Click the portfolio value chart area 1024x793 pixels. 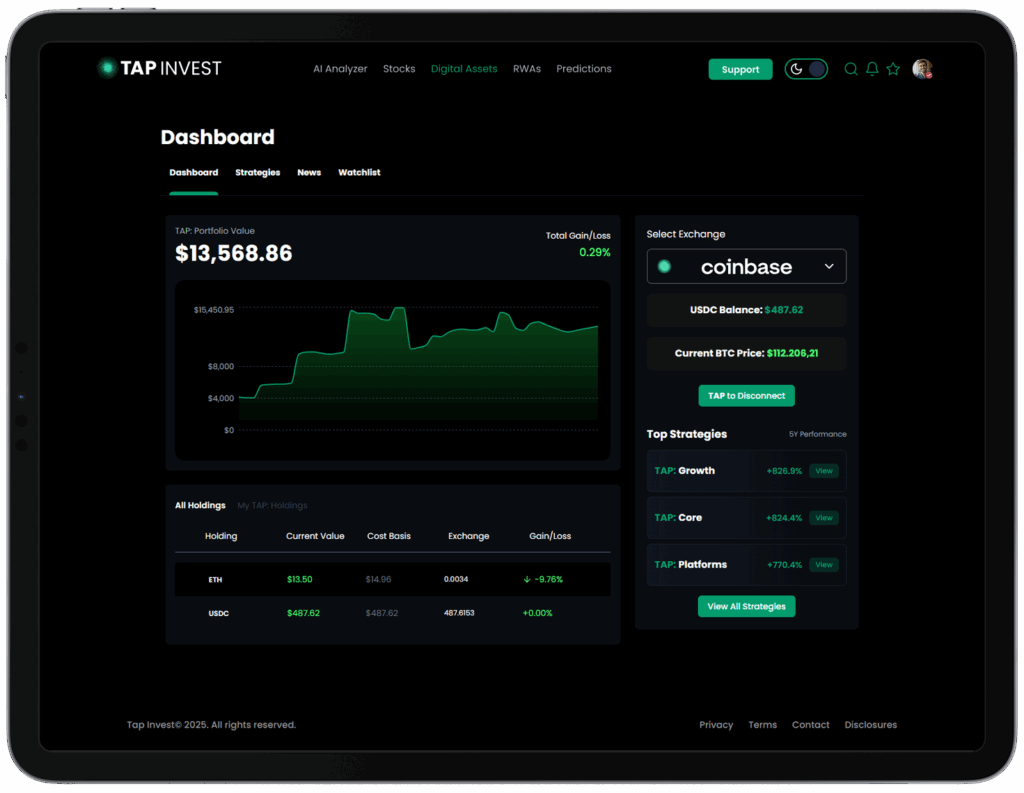coord(420,370)
